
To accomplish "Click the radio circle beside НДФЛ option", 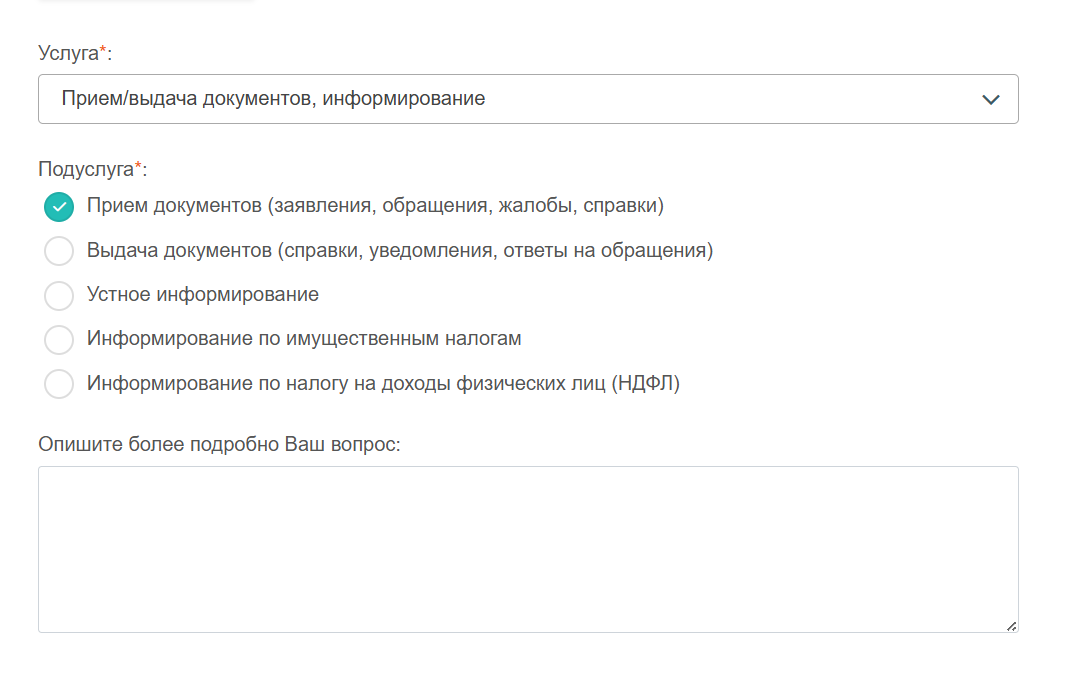I will tap(58, 383).
